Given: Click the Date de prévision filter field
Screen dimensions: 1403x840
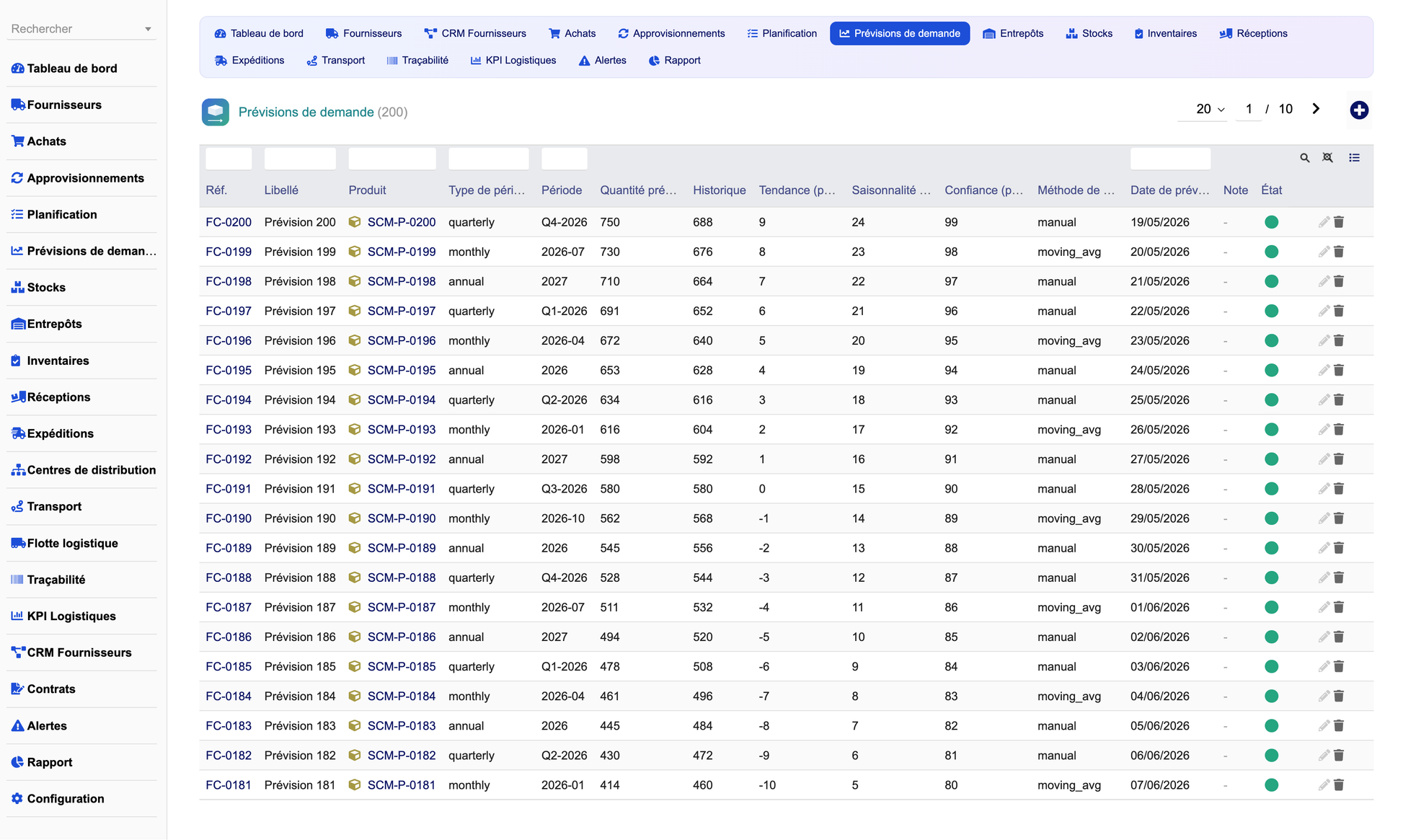Looking at the screenshot, I should coord(1170,159).
